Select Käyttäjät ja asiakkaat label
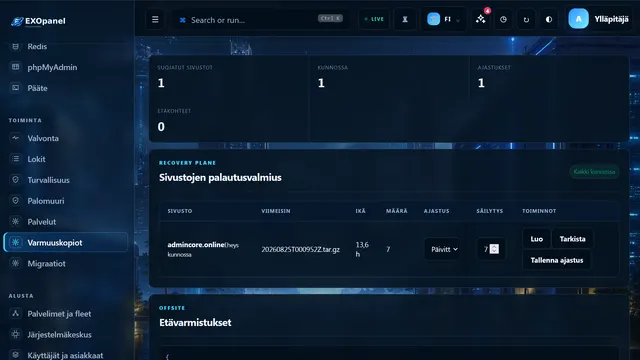The height and width of the screenshot is (360, 640). (x=65, y=355)
